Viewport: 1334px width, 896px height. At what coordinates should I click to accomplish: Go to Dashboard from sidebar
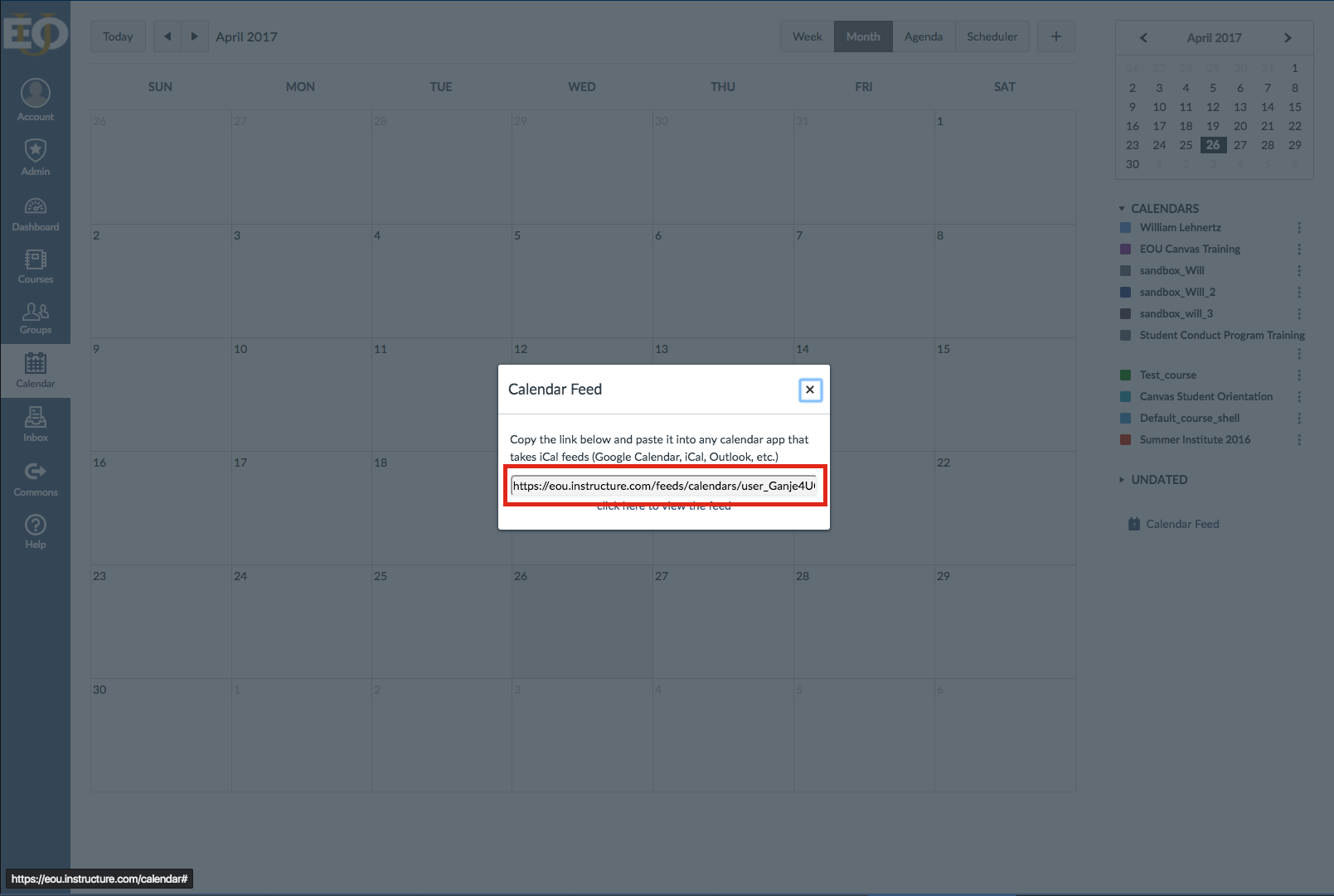pyautogui.click(x=35, y=214)
